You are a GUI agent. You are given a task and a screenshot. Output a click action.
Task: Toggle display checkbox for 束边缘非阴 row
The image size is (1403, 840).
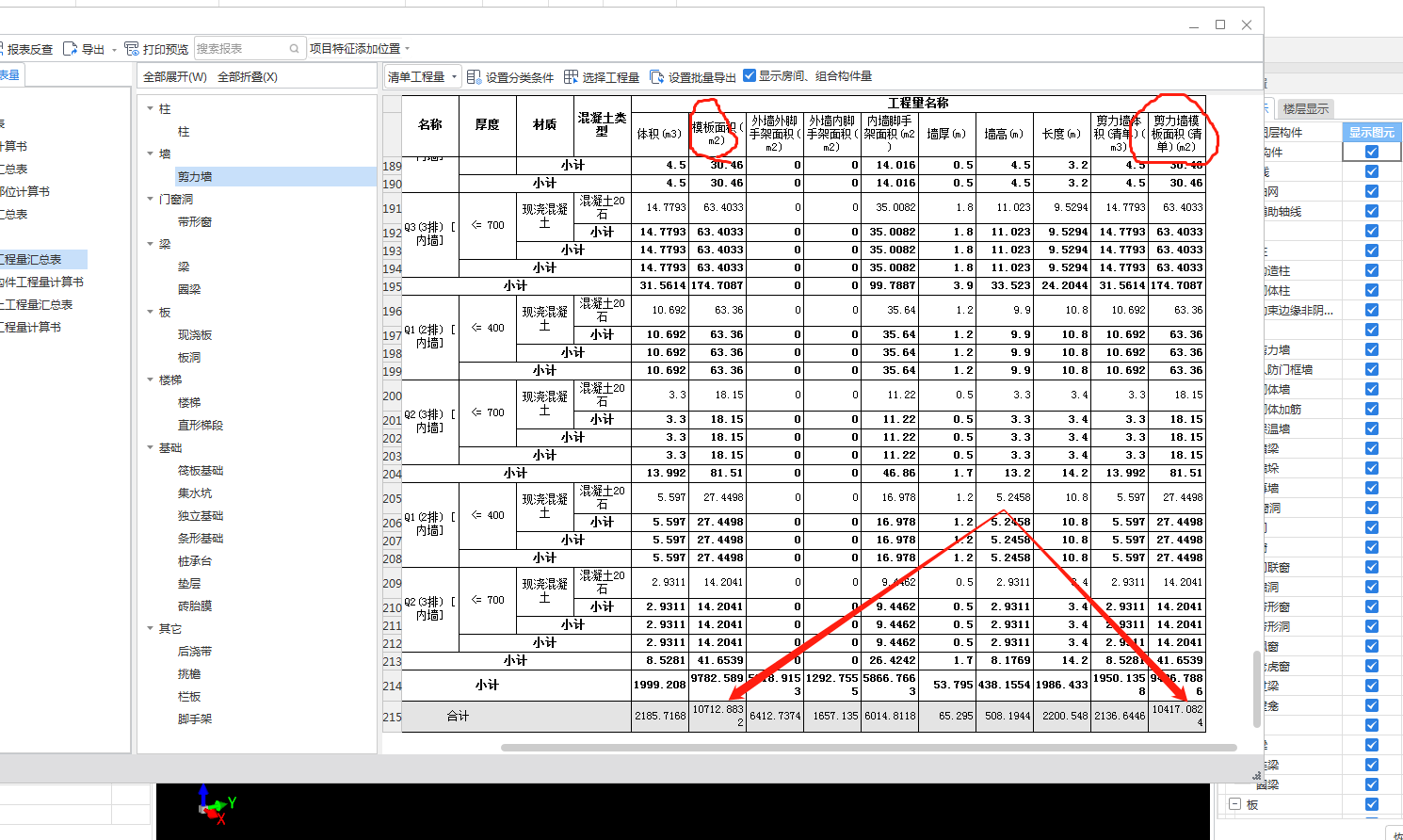pyautogui.click(x=1371, y=310)
